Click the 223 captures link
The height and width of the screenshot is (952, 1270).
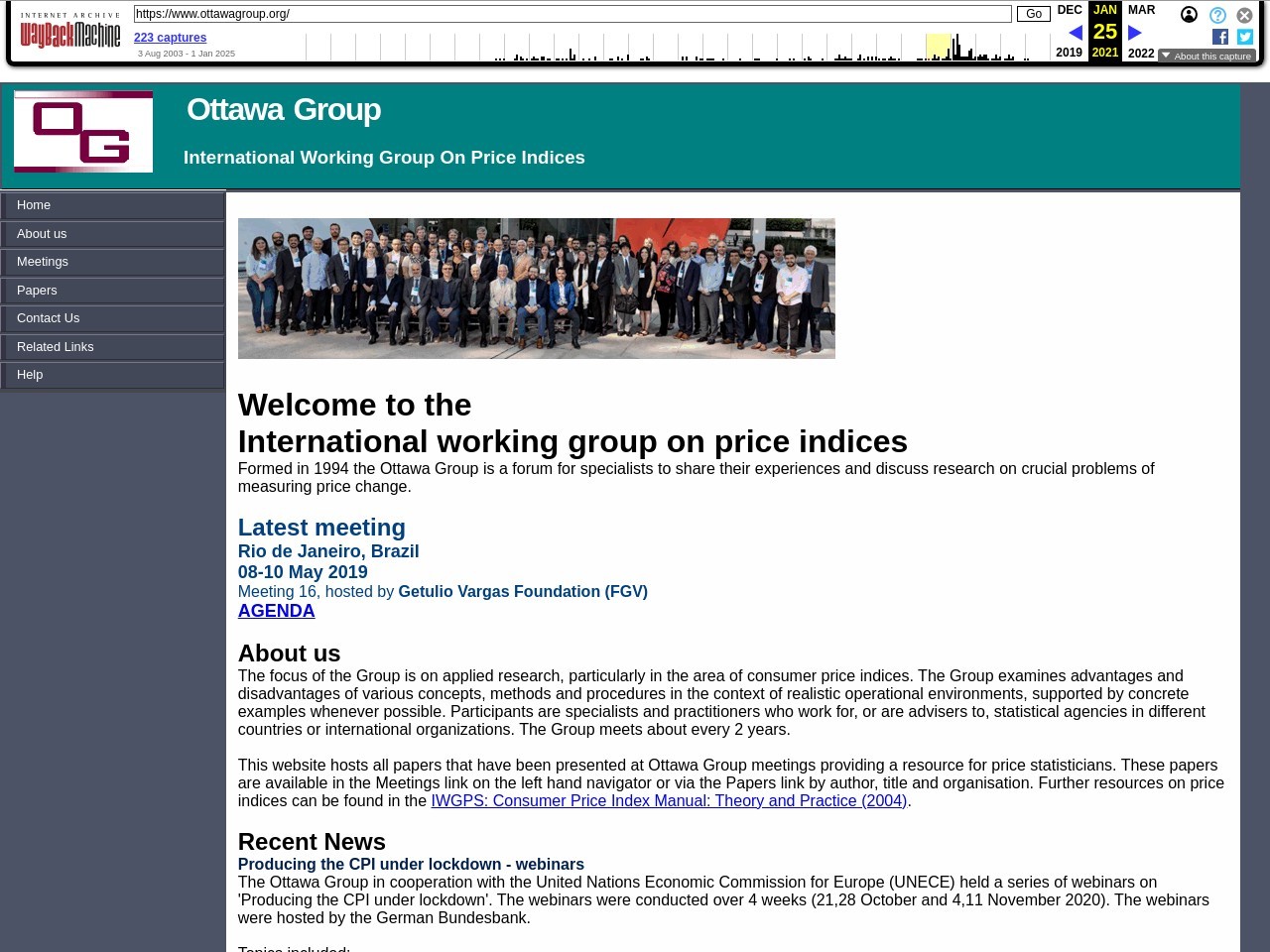click(x=170, y=38)
